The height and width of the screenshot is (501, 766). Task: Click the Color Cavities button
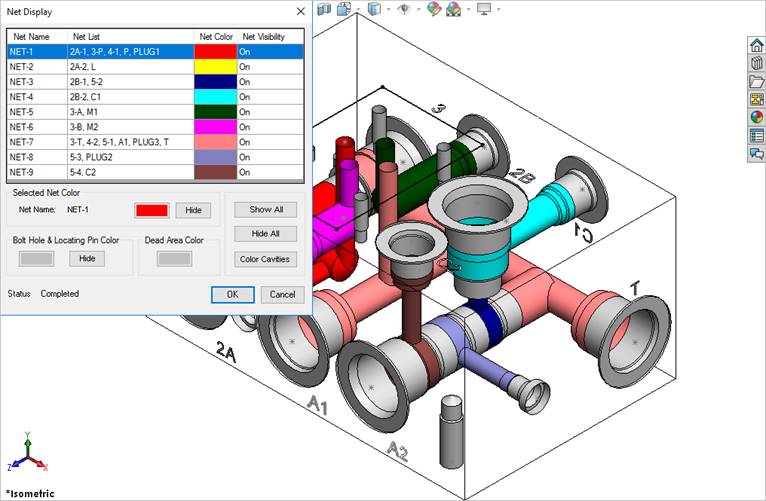click(x=265, y=259)
